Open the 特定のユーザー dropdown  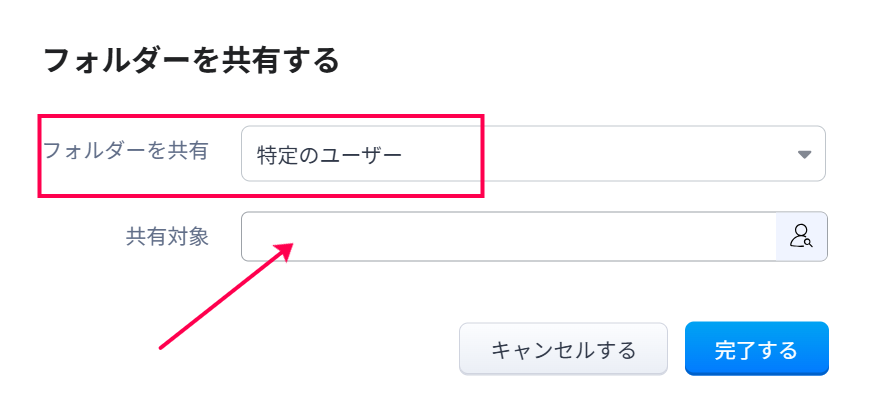(x=532, y=154)
